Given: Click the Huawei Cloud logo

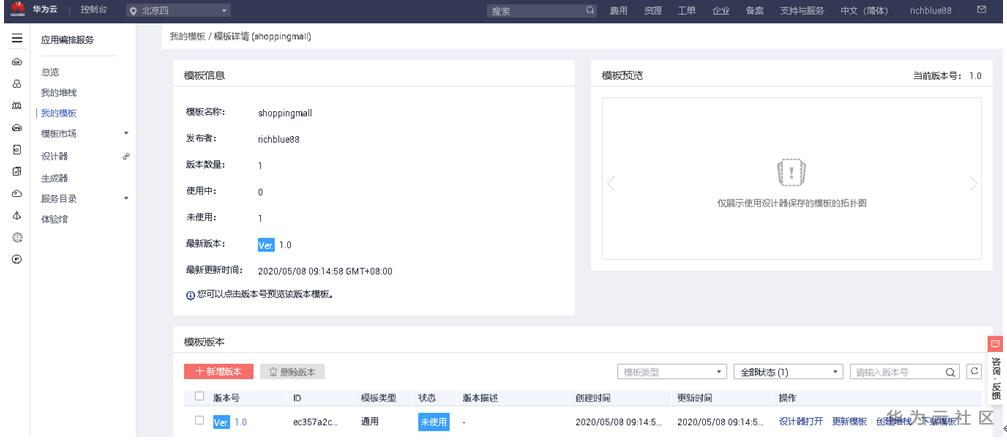Looking at the screenshot, I should click(x=17, y=10).
